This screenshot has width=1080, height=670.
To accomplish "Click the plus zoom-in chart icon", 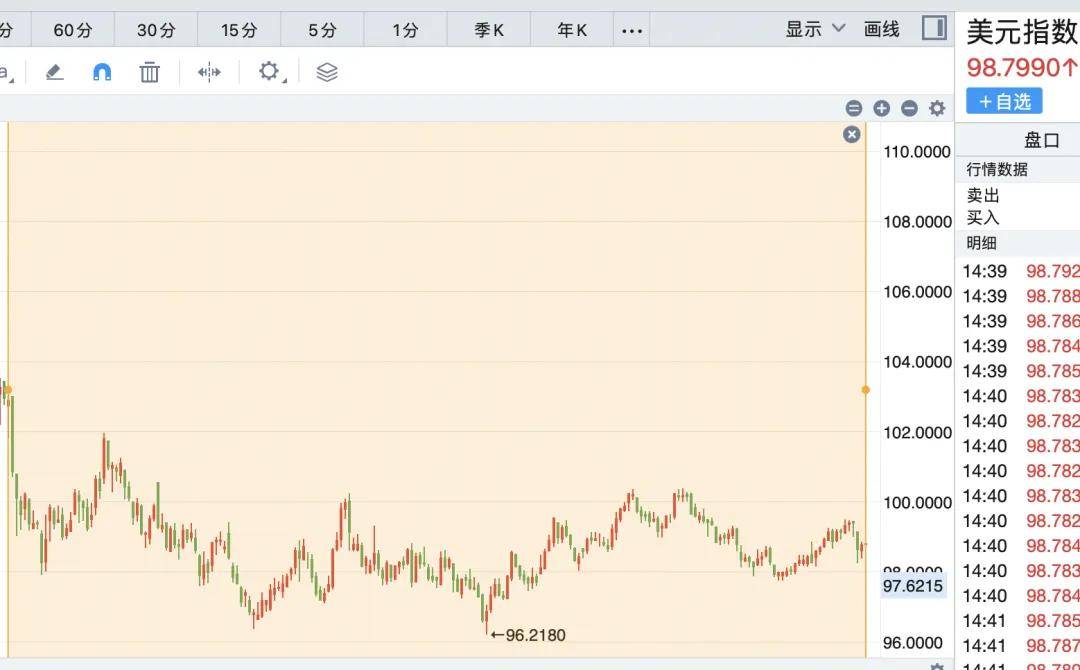I will coord(881,108).
